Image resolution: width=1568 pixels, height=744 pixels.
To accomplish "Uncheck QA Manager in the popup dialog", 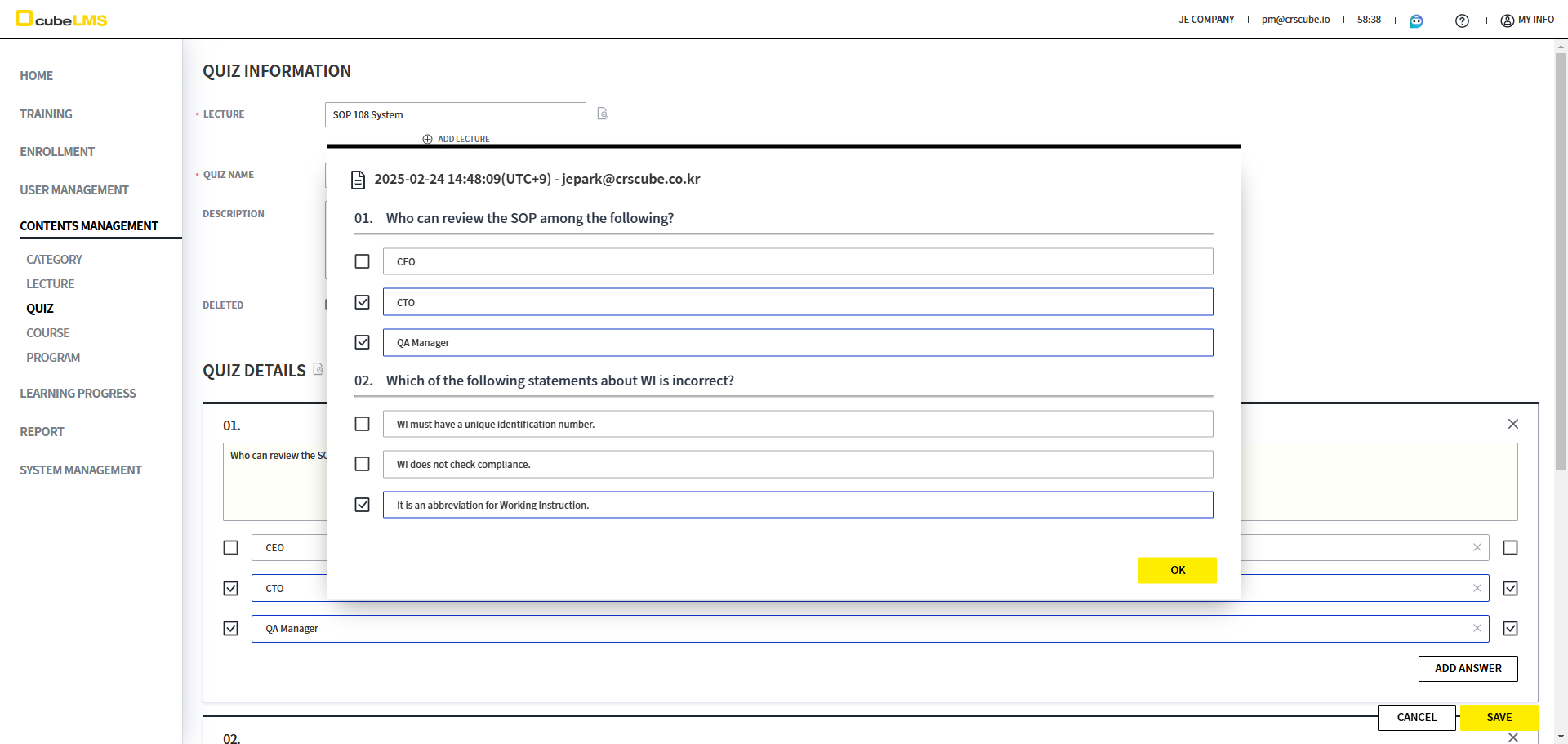I will click(x=362, y=342).
